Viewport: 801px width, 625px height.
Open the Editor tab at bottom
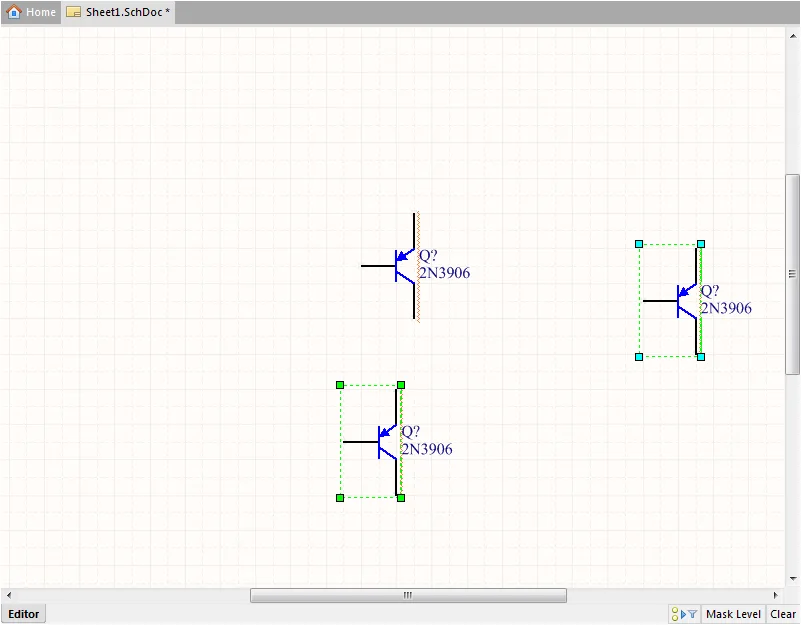click(x=23, y=614)
